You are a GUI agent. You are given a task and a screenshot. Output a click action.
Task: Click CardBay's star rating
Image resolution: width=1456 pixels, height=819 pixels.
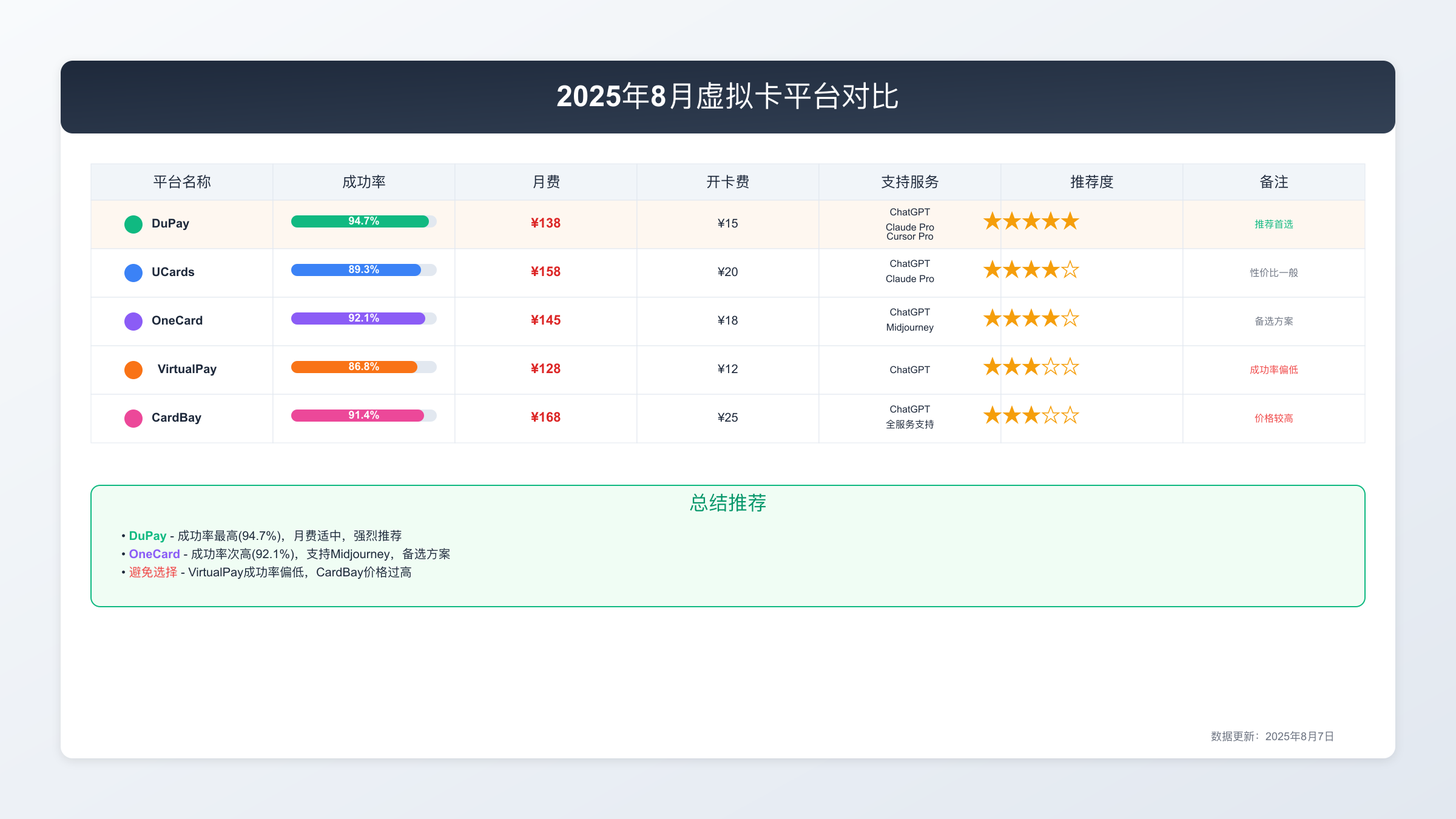pyautogui.click(x=1031, y=416)
